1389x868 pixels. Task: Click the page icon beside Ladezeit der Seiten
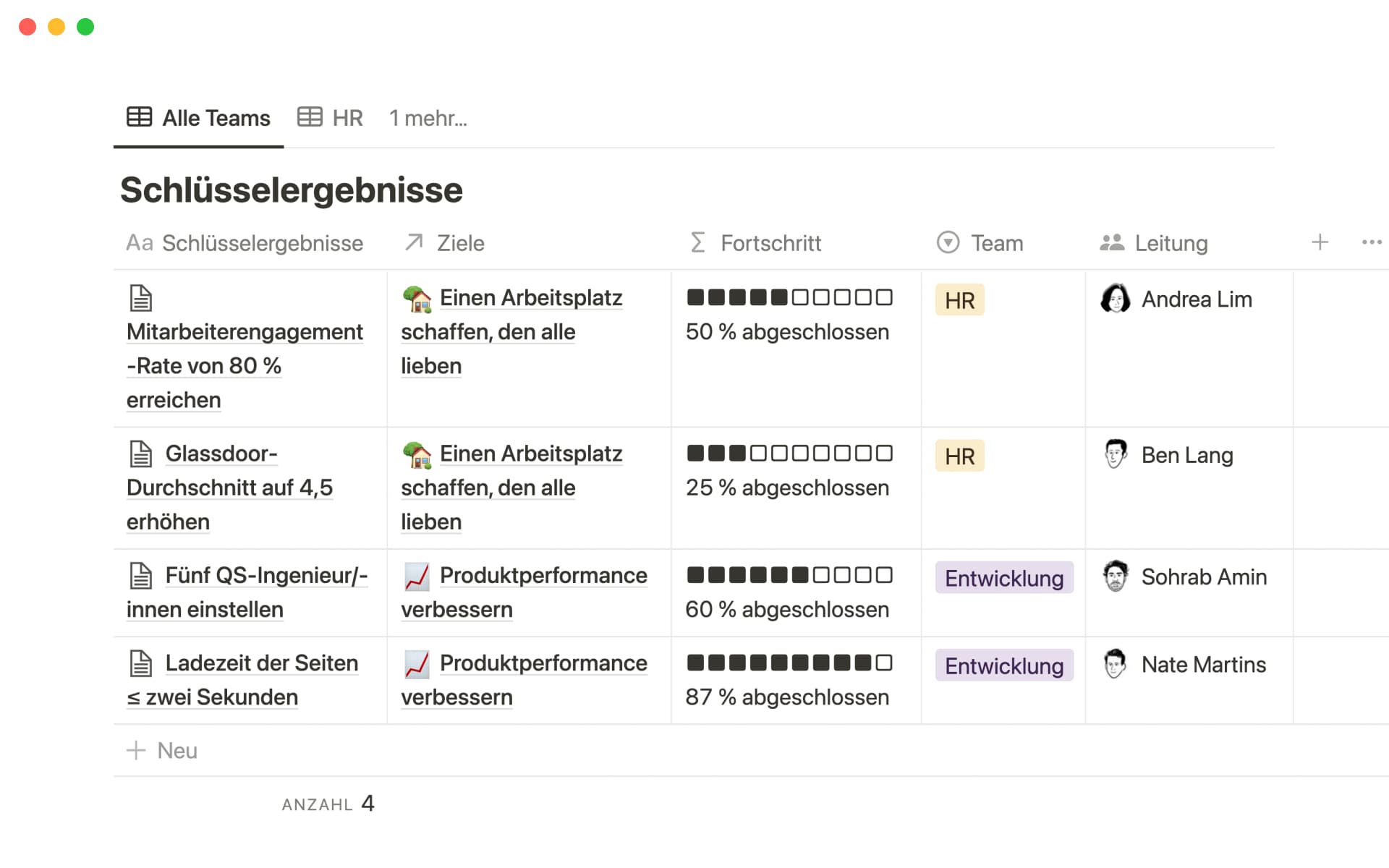pos(140,663)
